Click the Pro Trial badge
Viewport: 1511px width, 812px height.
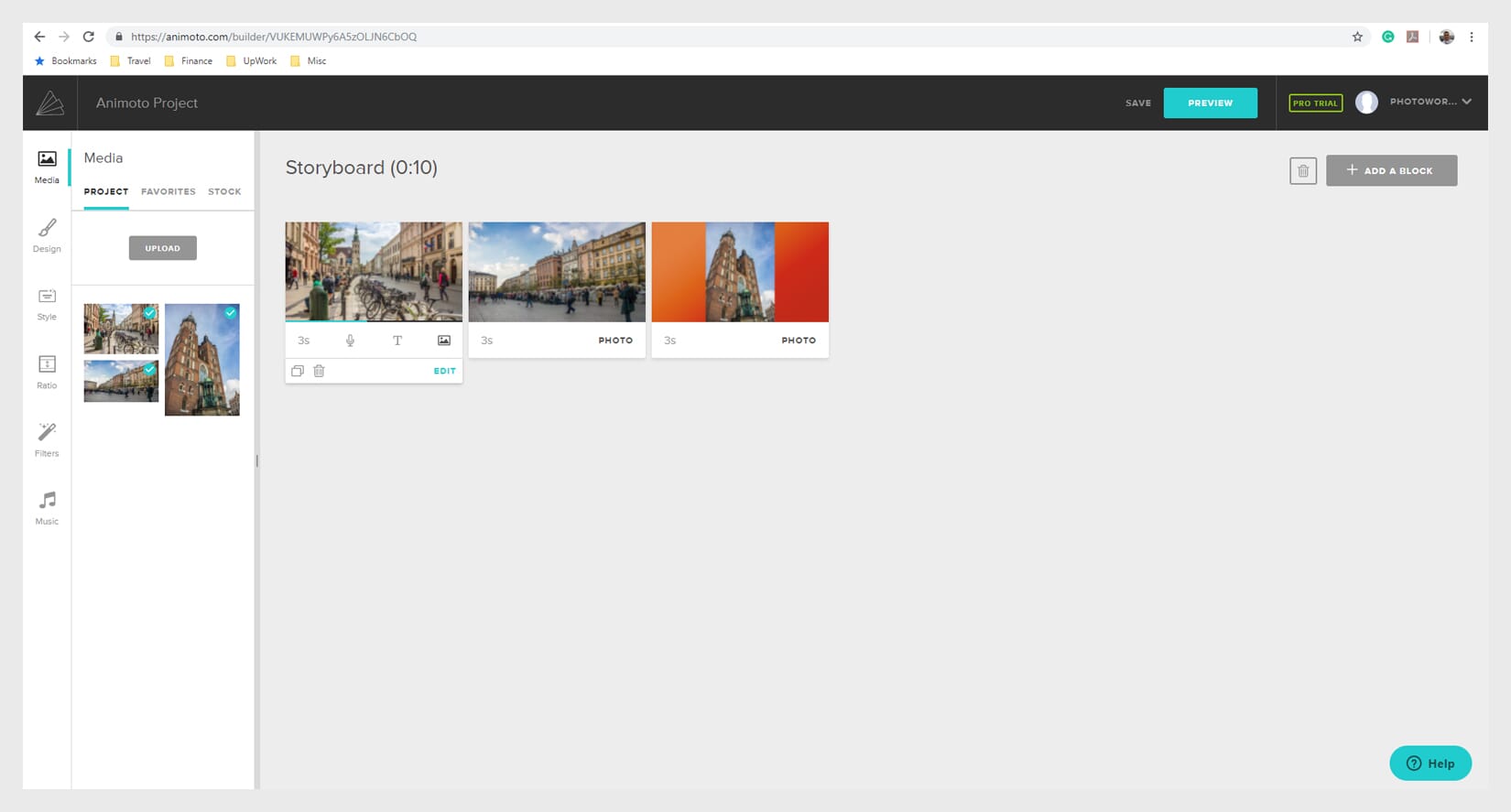point(1315,103)
